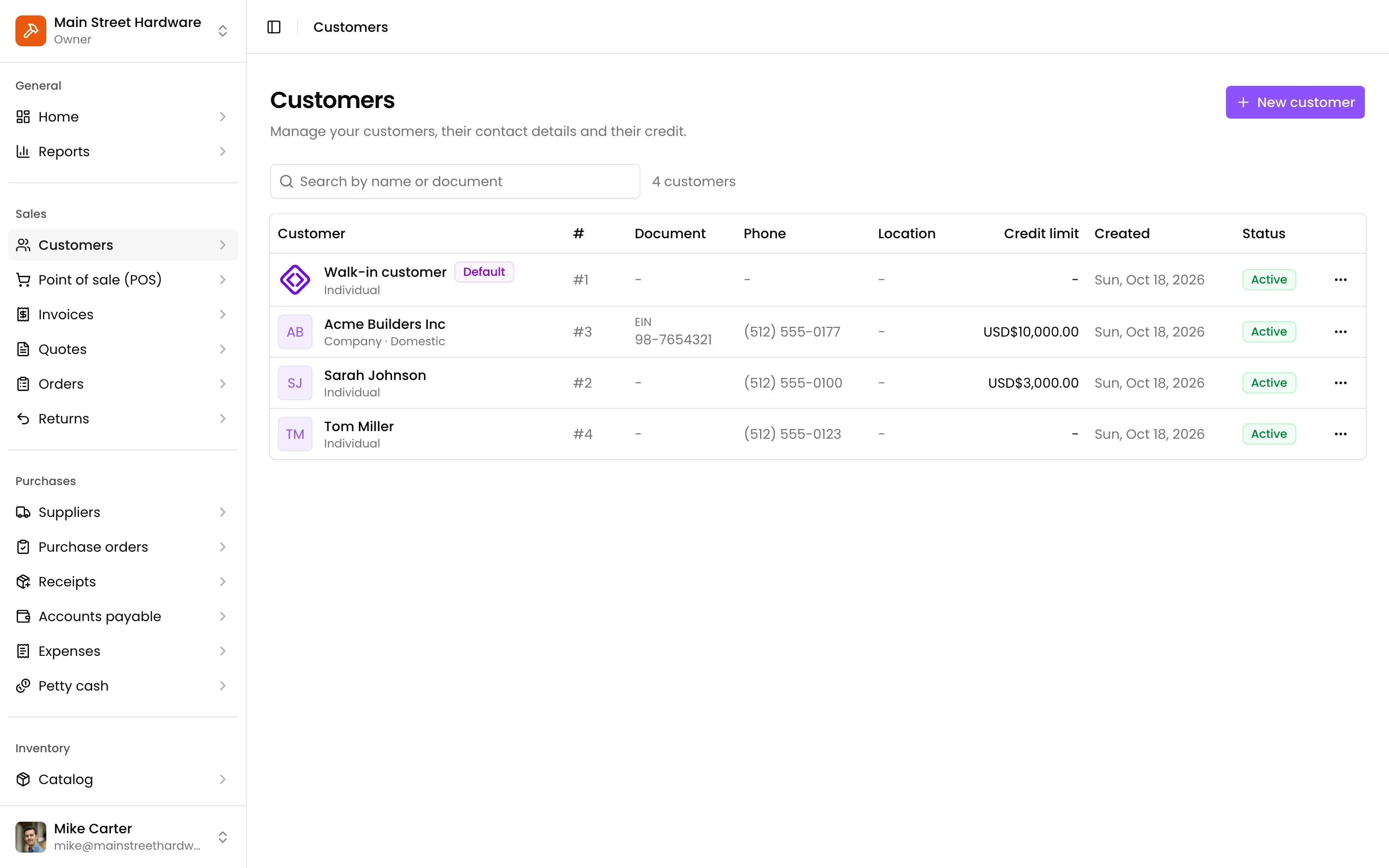Open actions menu for Walk-in customer

click(x=1340, y=280)
